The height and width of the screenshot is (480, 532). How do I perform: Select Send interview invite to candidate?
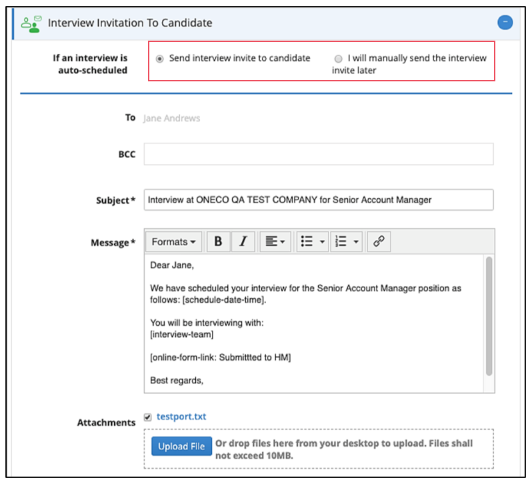tap(159, 59)
